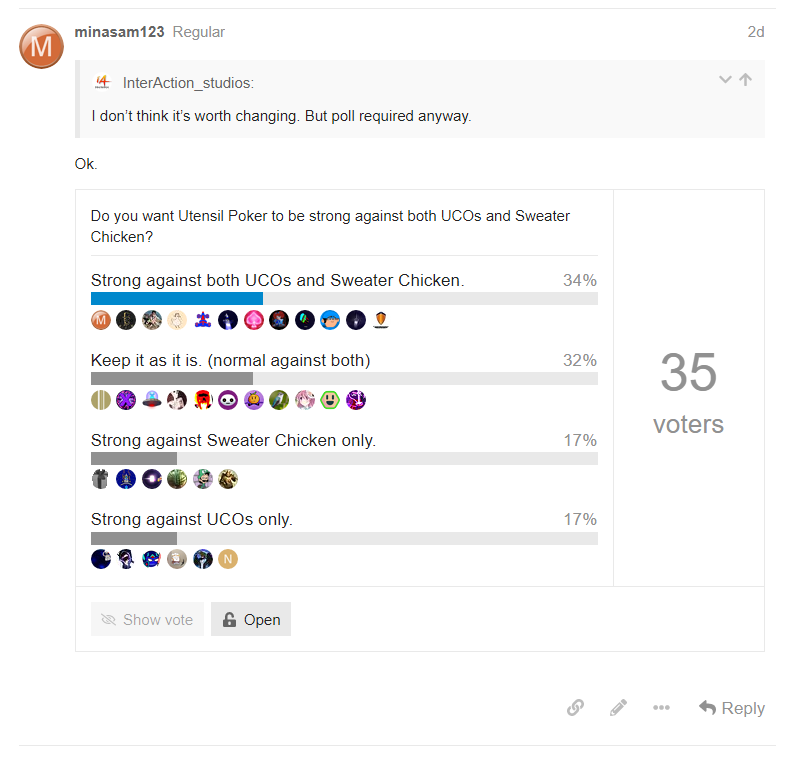The image size is (785, 757).
Task: Open minasam123's large orange M avatar
Action: pos(41,47)
